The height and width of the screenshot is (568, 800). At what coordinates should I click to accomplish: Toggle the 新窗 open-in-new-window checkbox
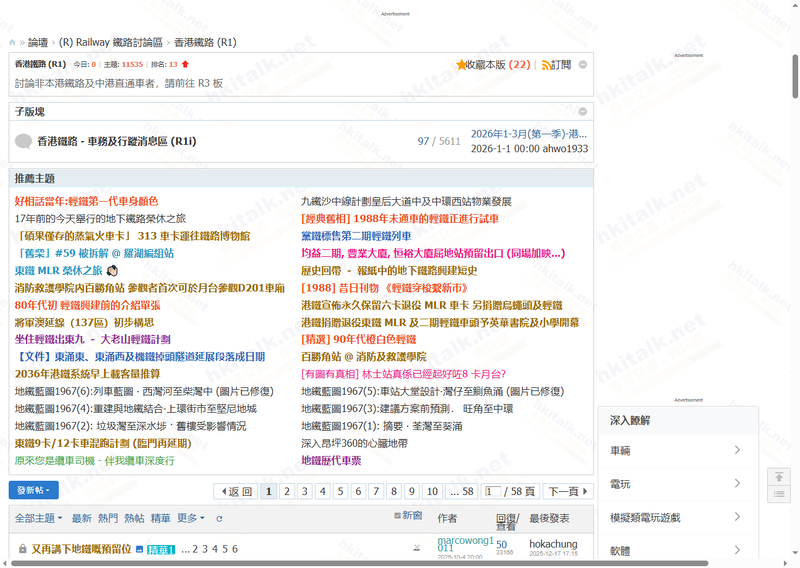(x=397, y=515)
